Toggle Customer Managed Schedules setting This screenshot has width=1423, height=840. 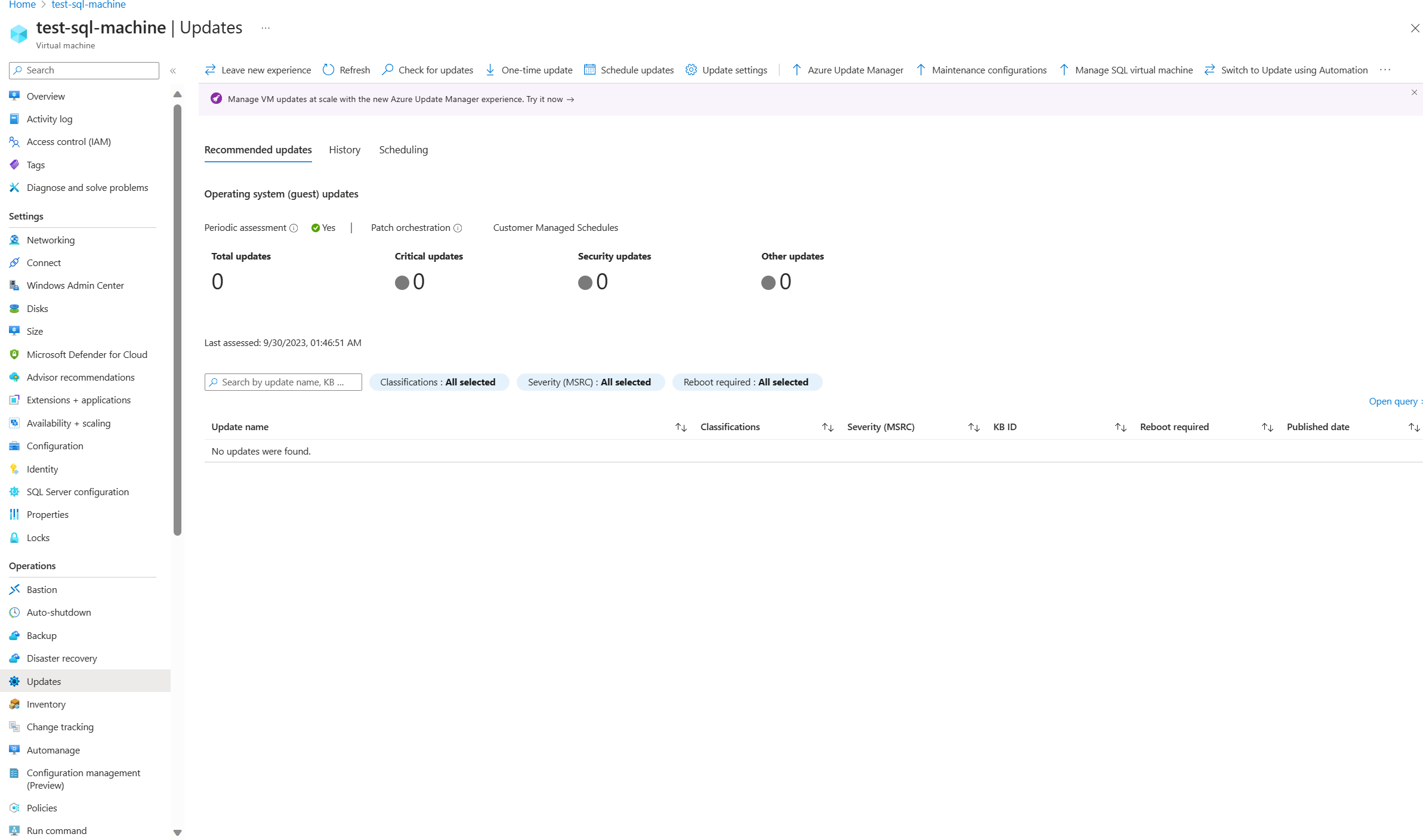[x=557, y=227]
